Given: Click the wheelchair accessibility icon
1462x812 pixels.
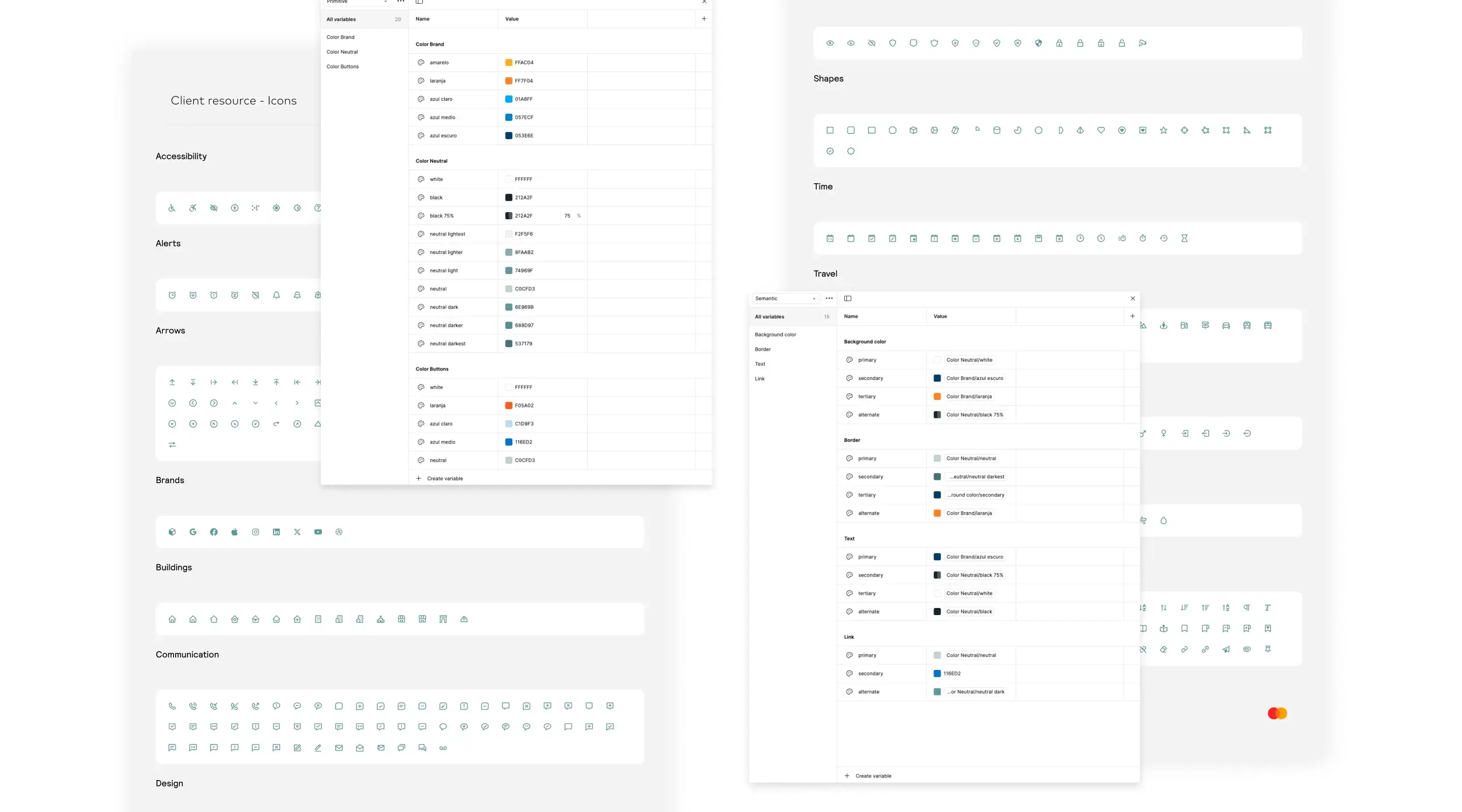Looking at the screenshot, I should click(172, 208).
